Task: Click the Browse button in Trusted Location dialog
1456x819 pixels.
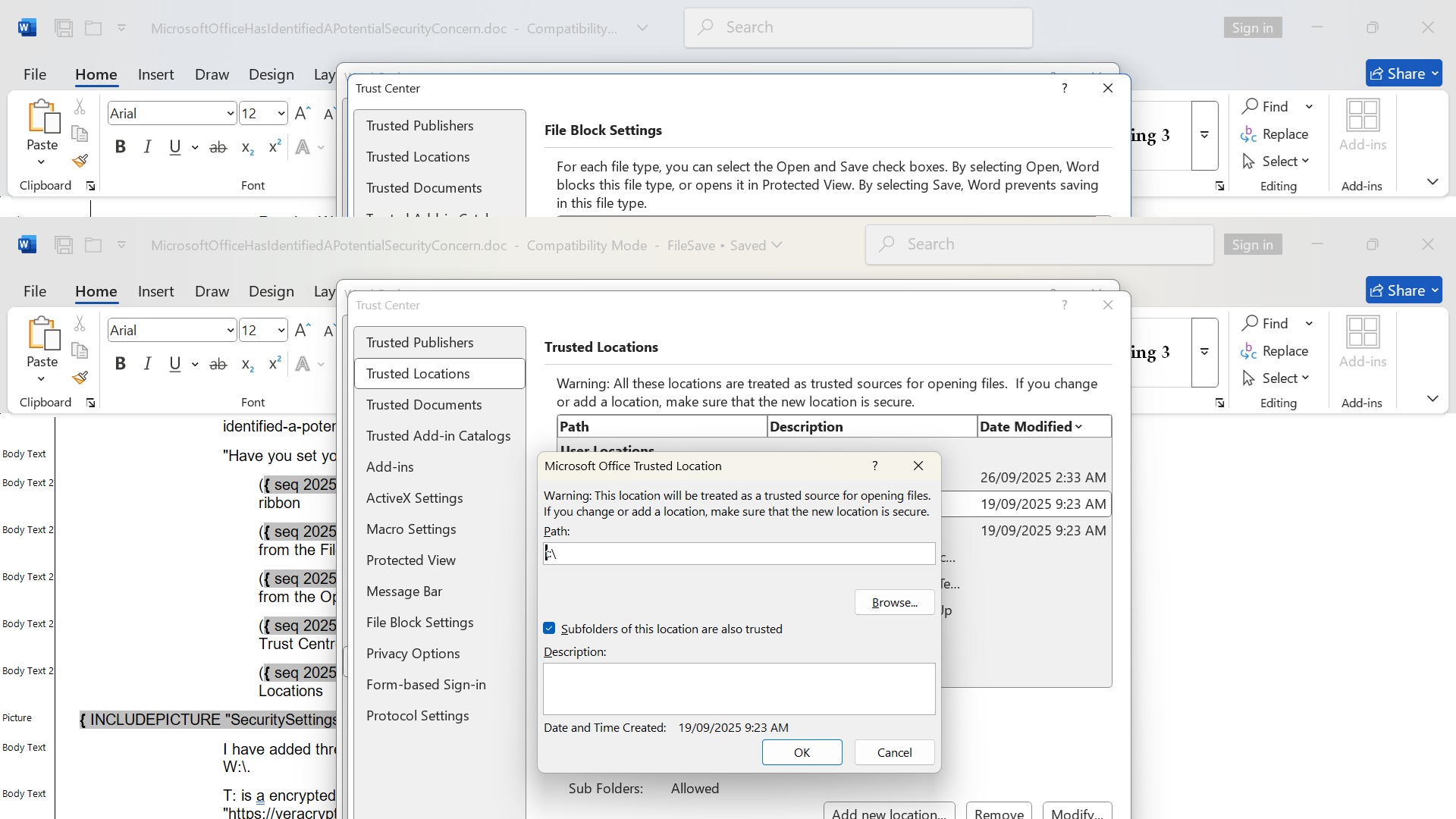Action: click(x=893, y=602)
